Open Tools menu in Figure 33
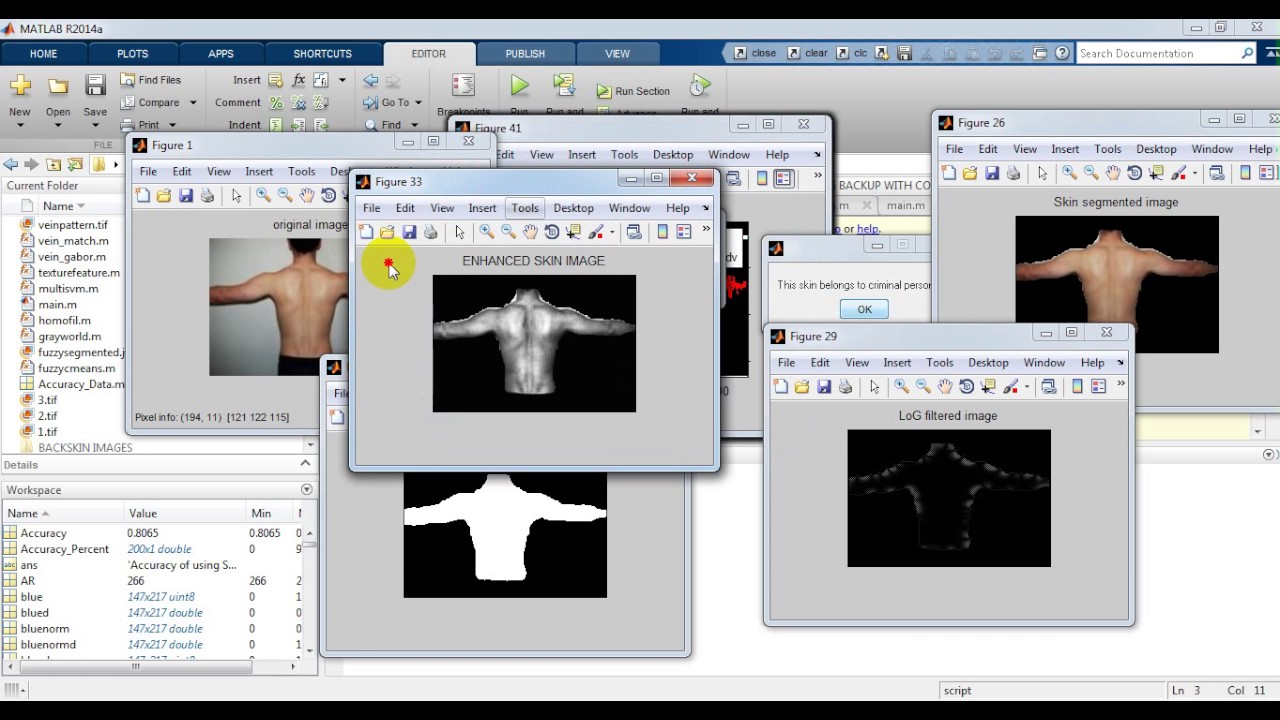Image resolution: width=1280 pixels, height=720 pixels. (525, 208)
